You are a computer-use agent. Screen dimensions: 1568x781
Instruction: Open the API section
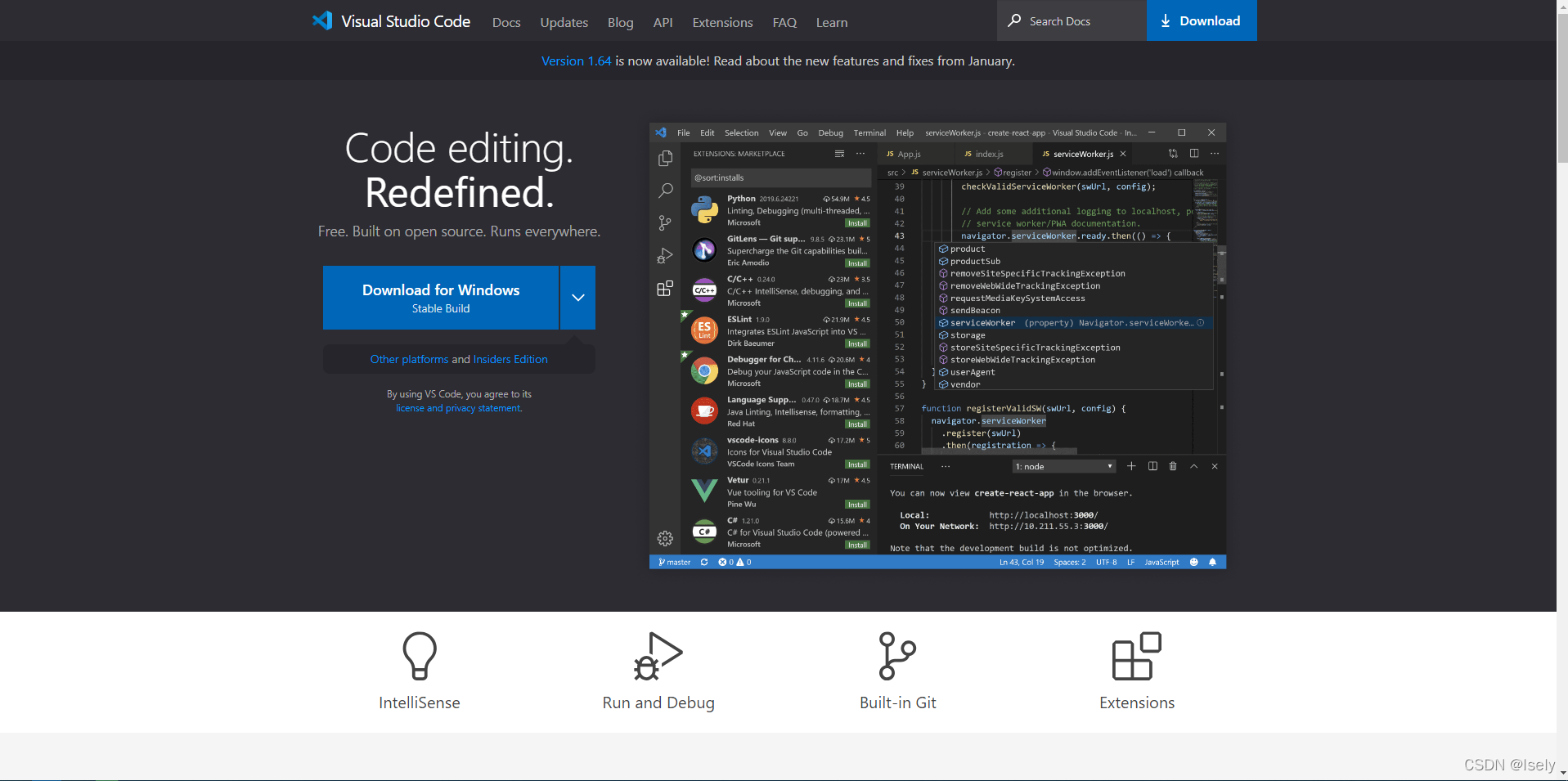point(663,22)
